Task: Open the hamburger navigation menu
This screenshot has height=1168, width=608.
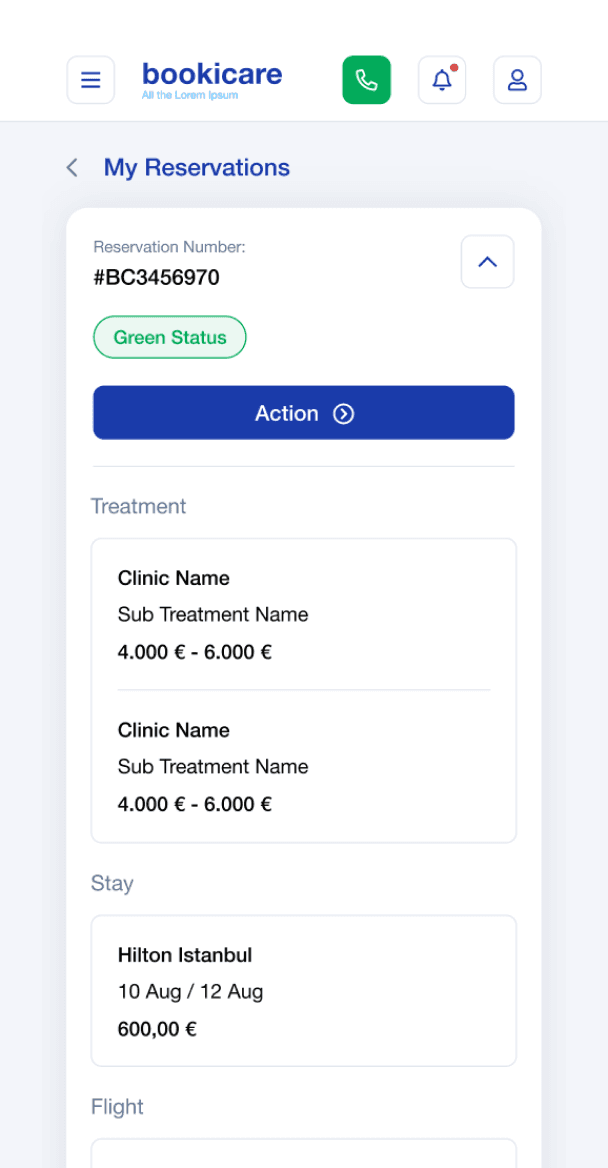Action: (91, 80)
